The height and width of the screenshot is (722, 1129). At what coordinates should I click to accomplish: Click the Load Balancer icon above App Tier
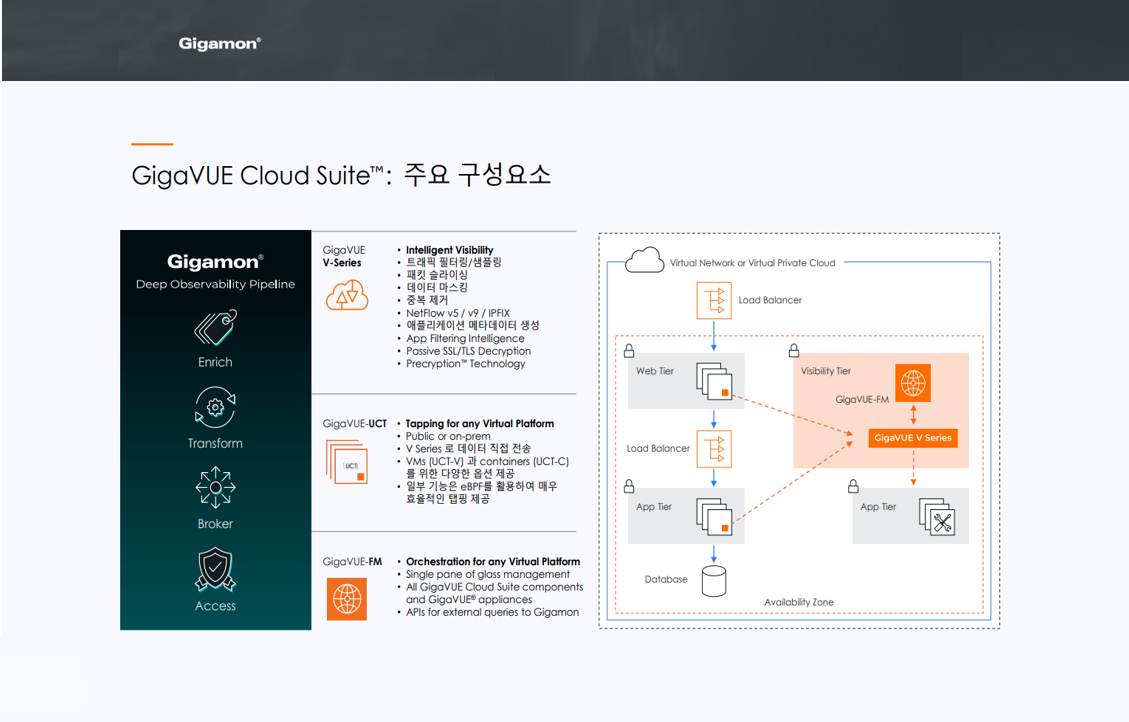[714, 449]
